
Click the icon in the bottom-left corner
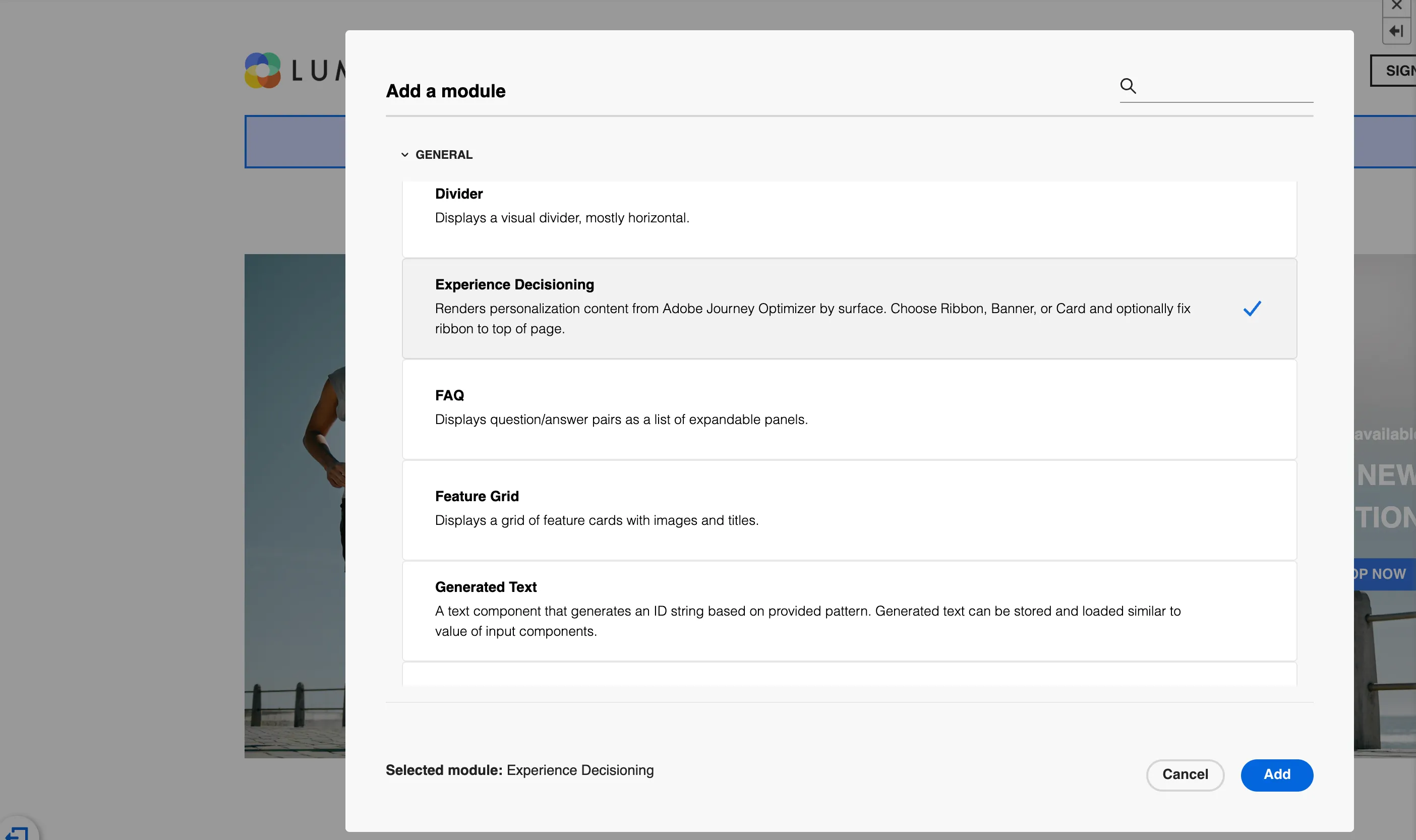tap(18, 832)
